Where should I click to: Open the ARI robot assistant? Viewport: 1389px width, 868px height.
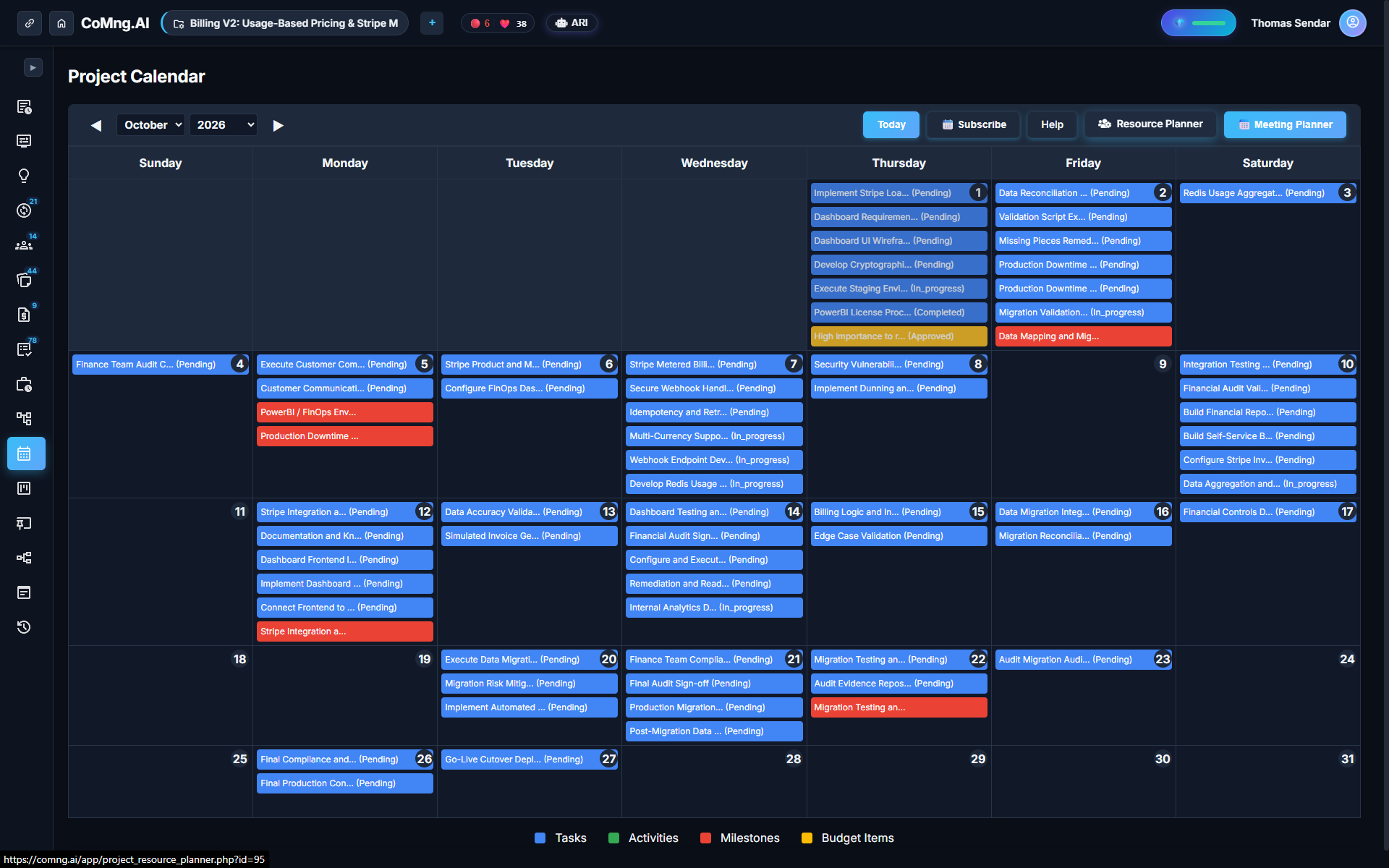pyautogui.click(x=572, y=23)
